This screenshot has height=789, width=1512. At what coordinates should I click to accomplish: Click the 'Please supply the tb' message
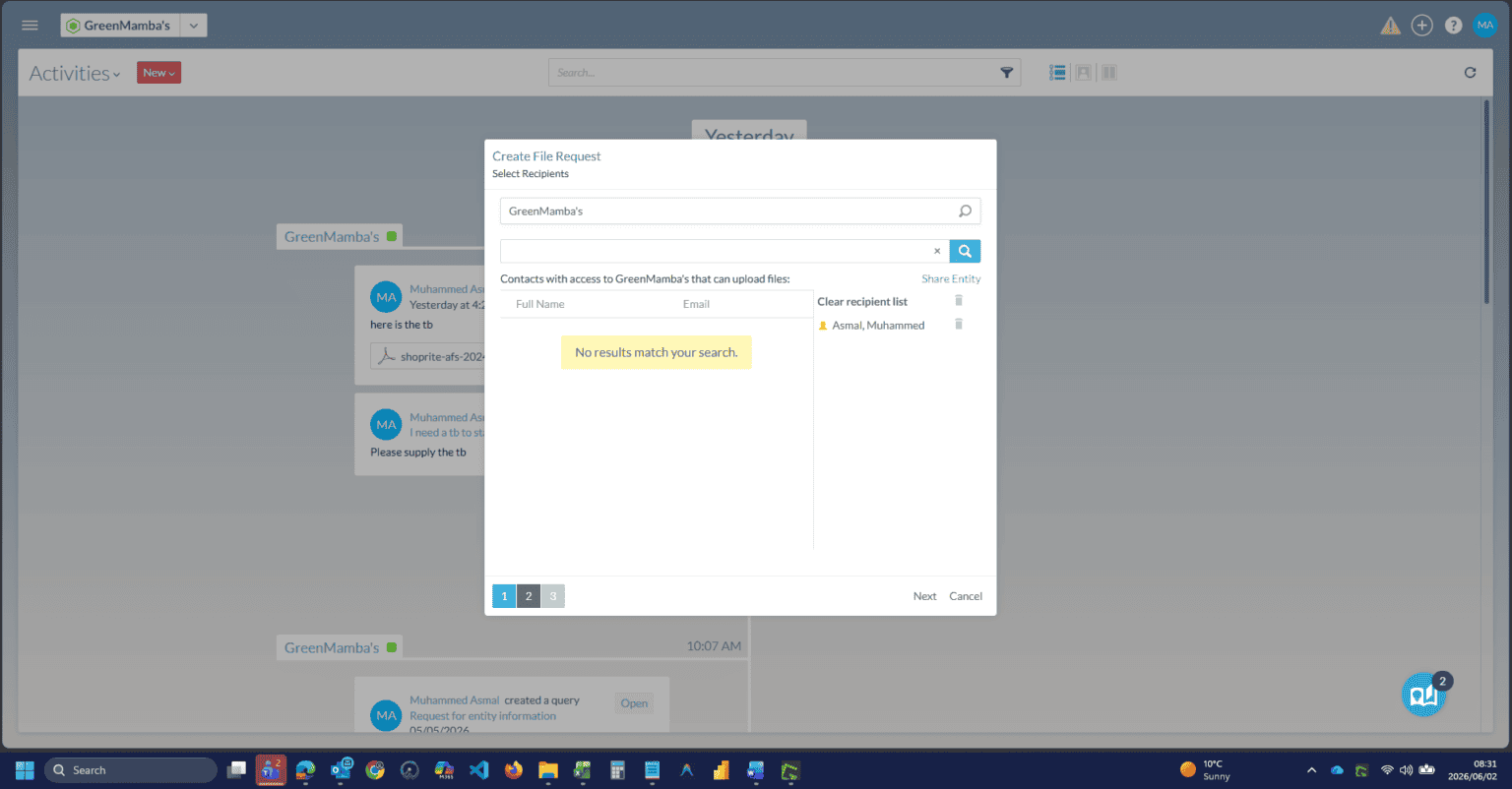pyautogui.click(x=418, y=453)
